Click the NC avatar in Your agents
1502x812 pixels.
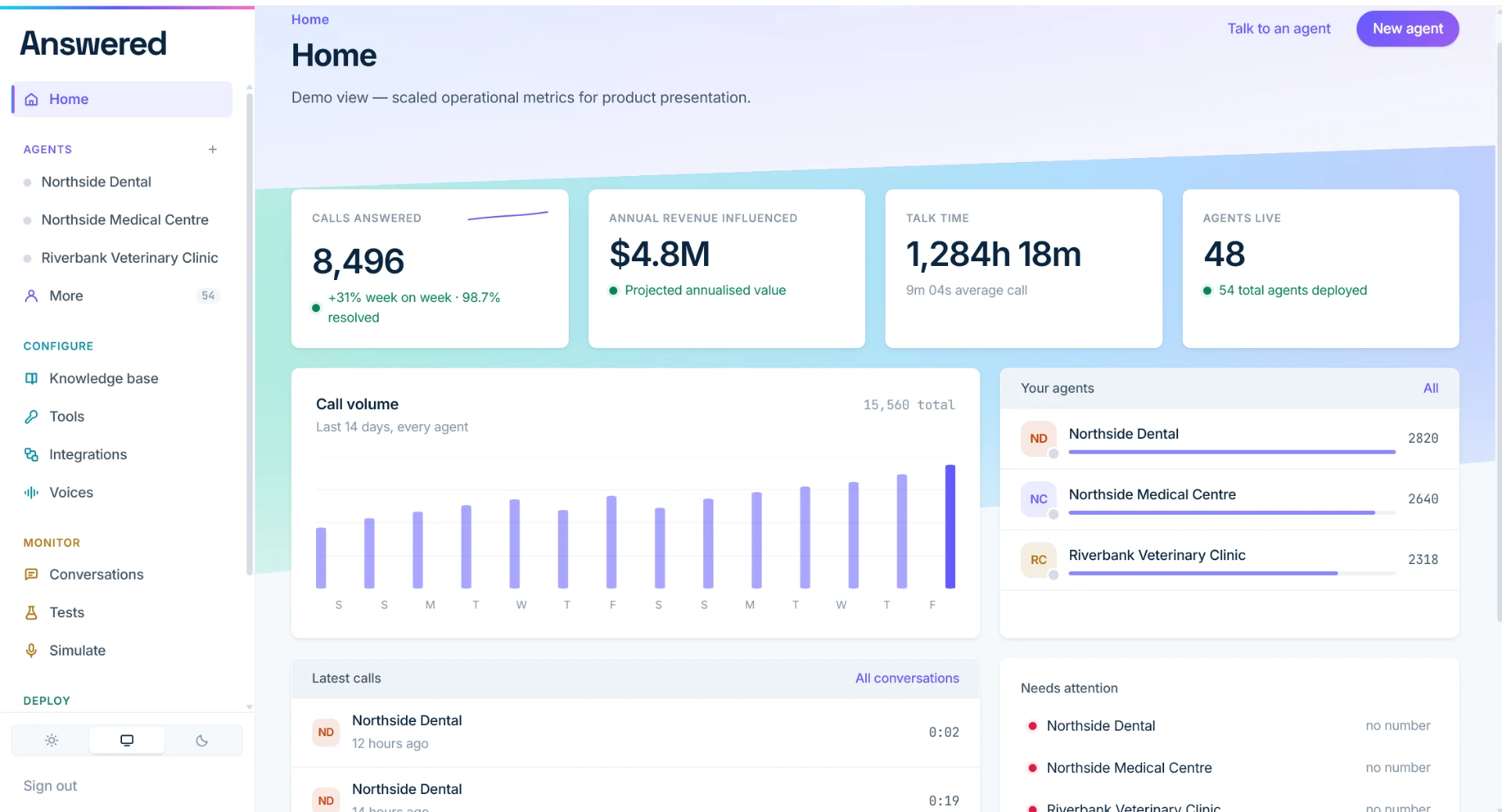tap(1039, 499)
